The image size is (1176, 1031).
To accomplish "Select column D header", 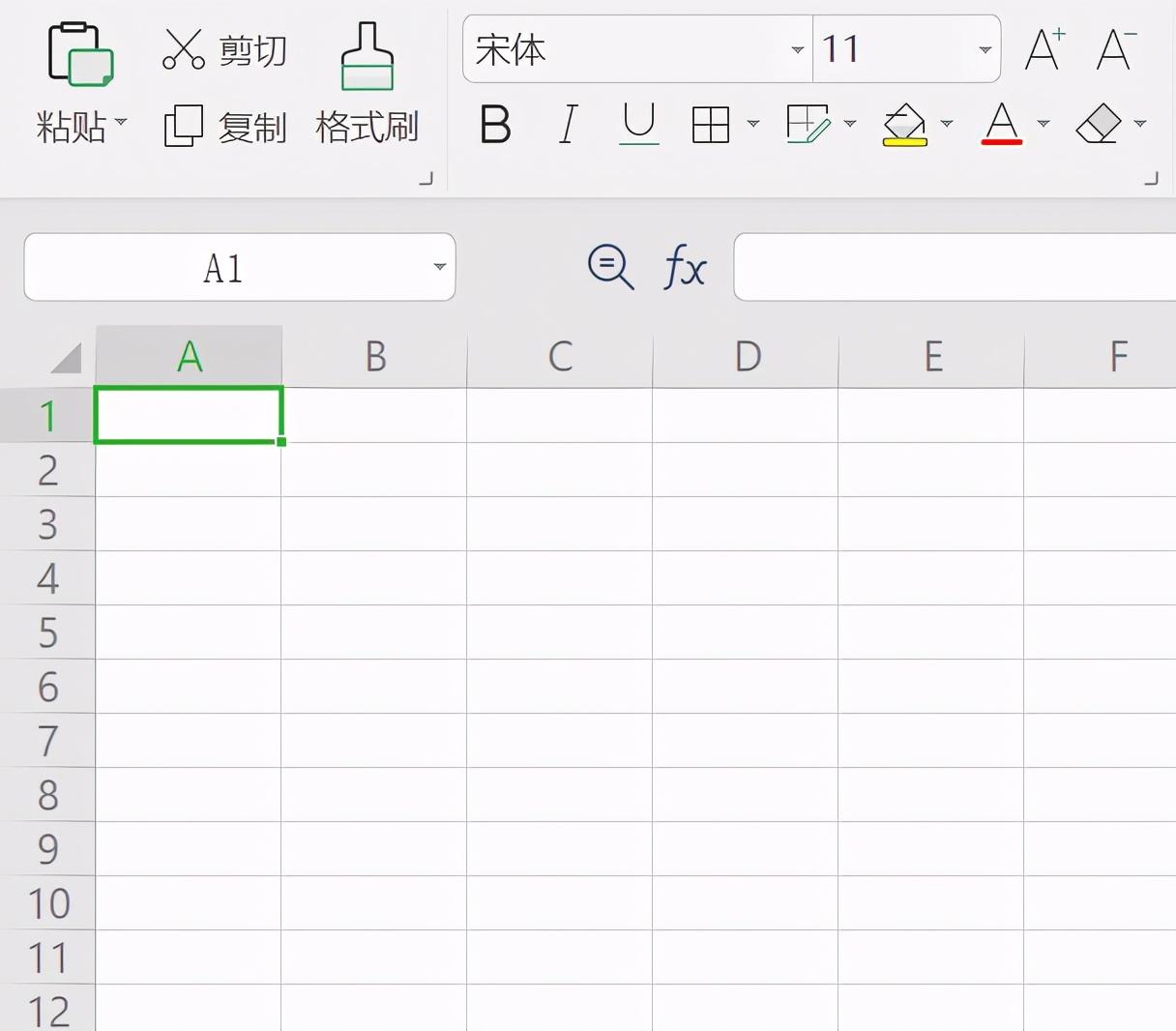I will [746, 357].
